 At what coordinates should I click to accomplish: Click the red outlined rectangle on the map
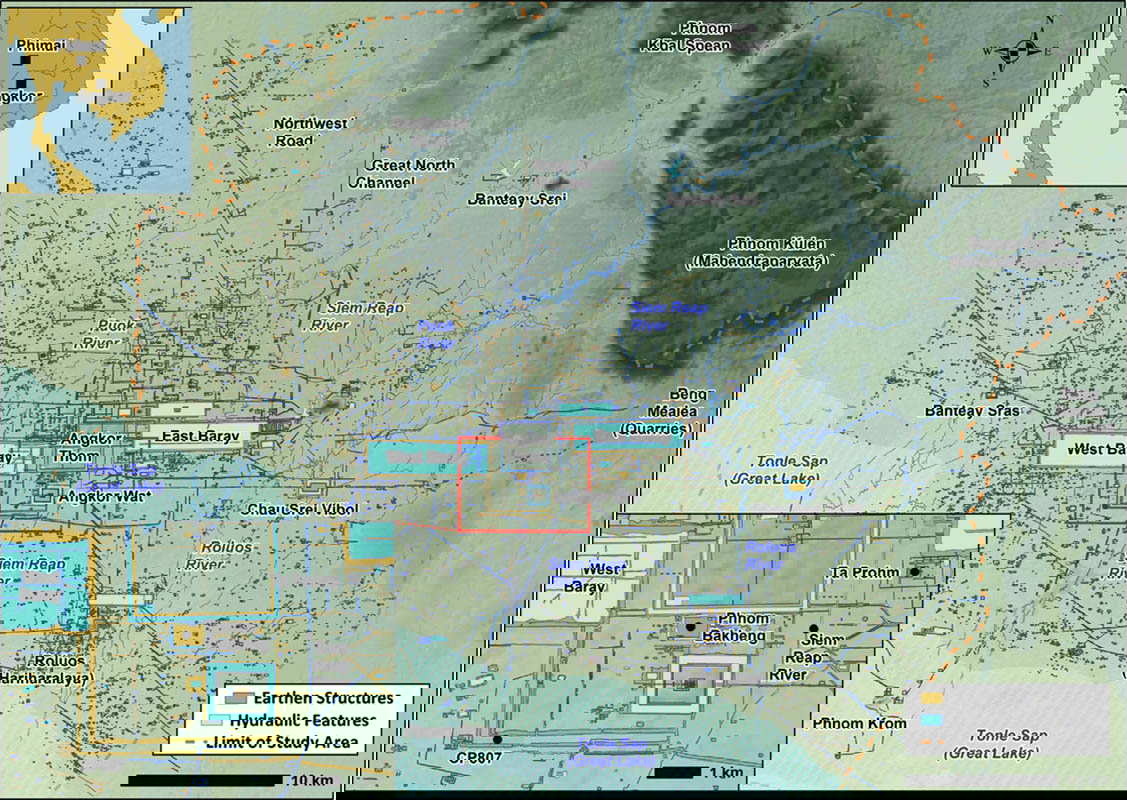point(524,484)
